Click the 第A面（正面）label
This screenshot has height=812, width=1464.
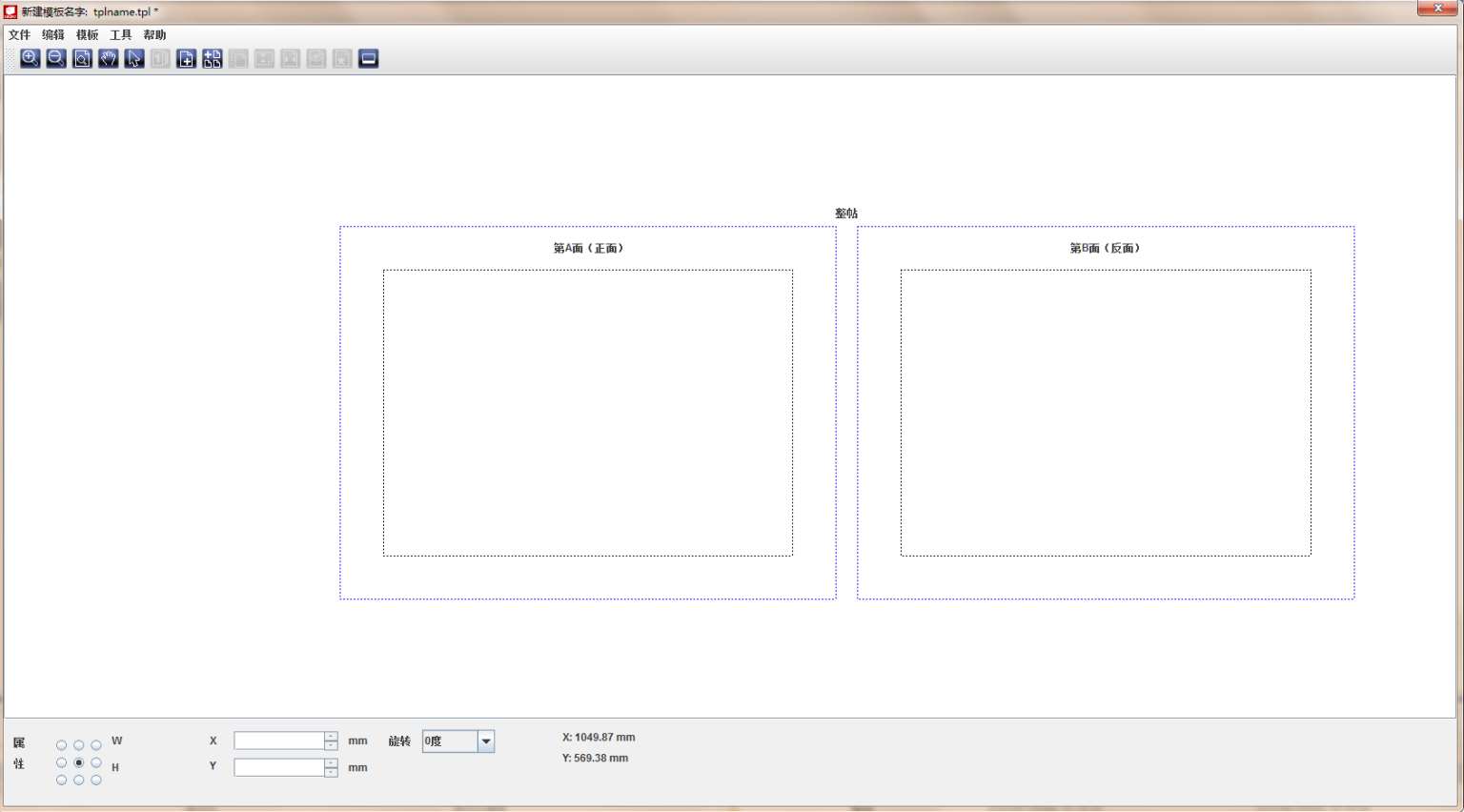(x=588, y=248)
